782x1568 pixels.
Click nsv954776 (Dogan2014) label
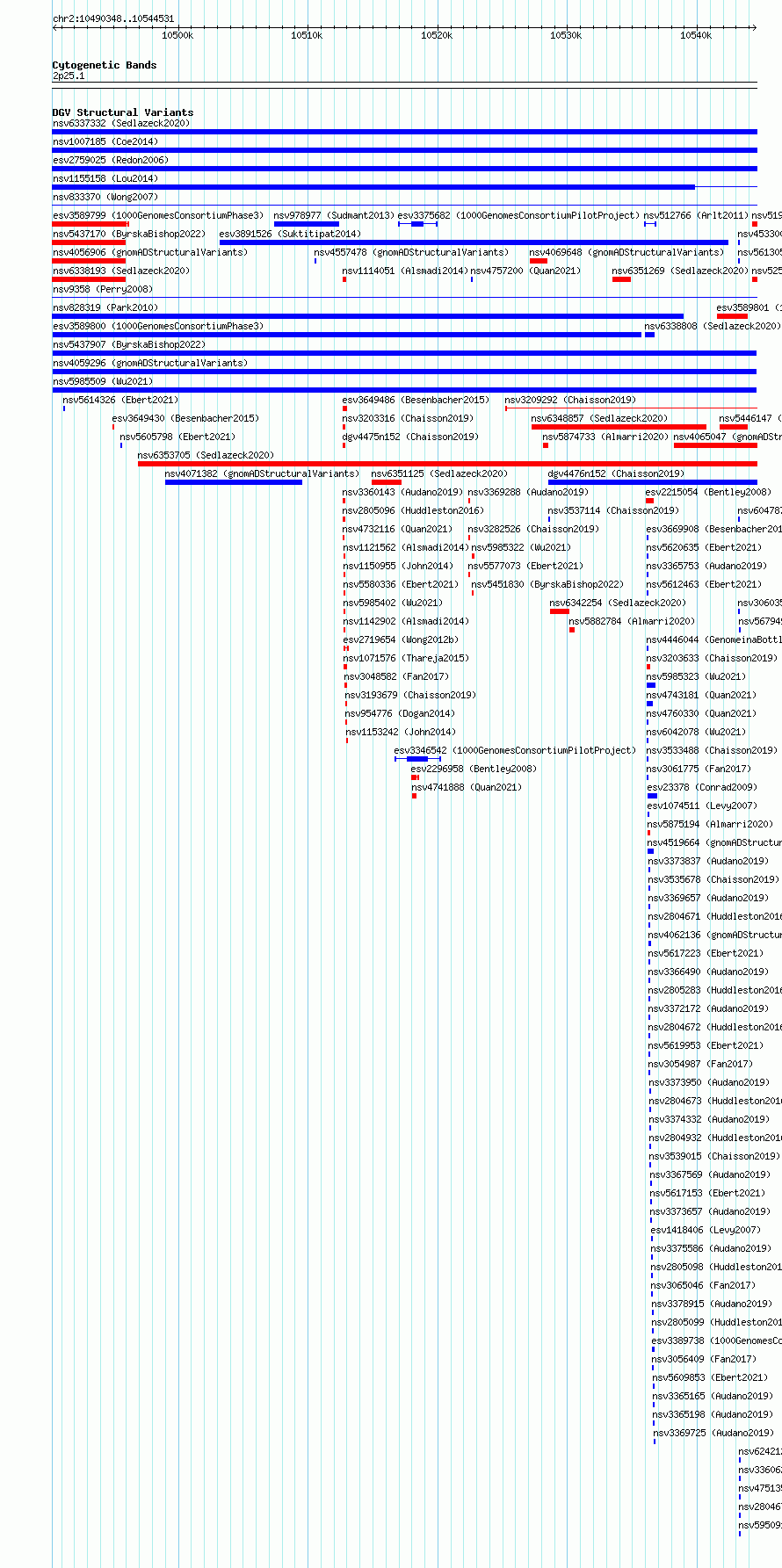[400, 714]
